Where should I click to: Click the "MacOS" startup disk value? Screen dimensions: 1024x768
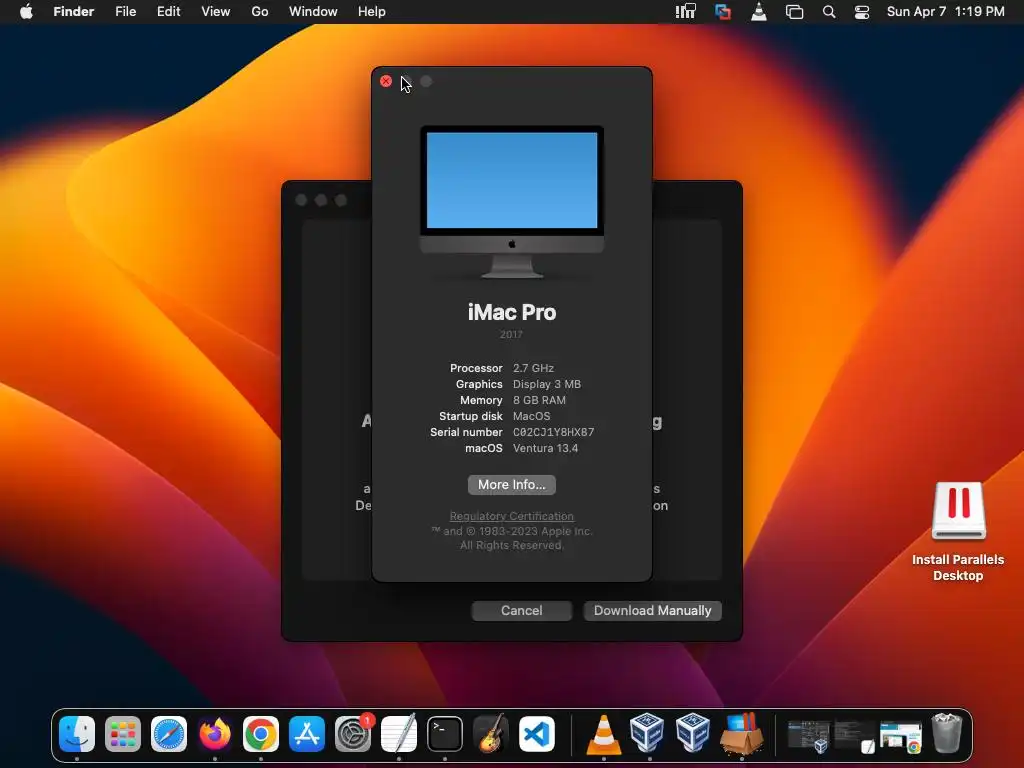pyautogui.click(x=531, y=416)
